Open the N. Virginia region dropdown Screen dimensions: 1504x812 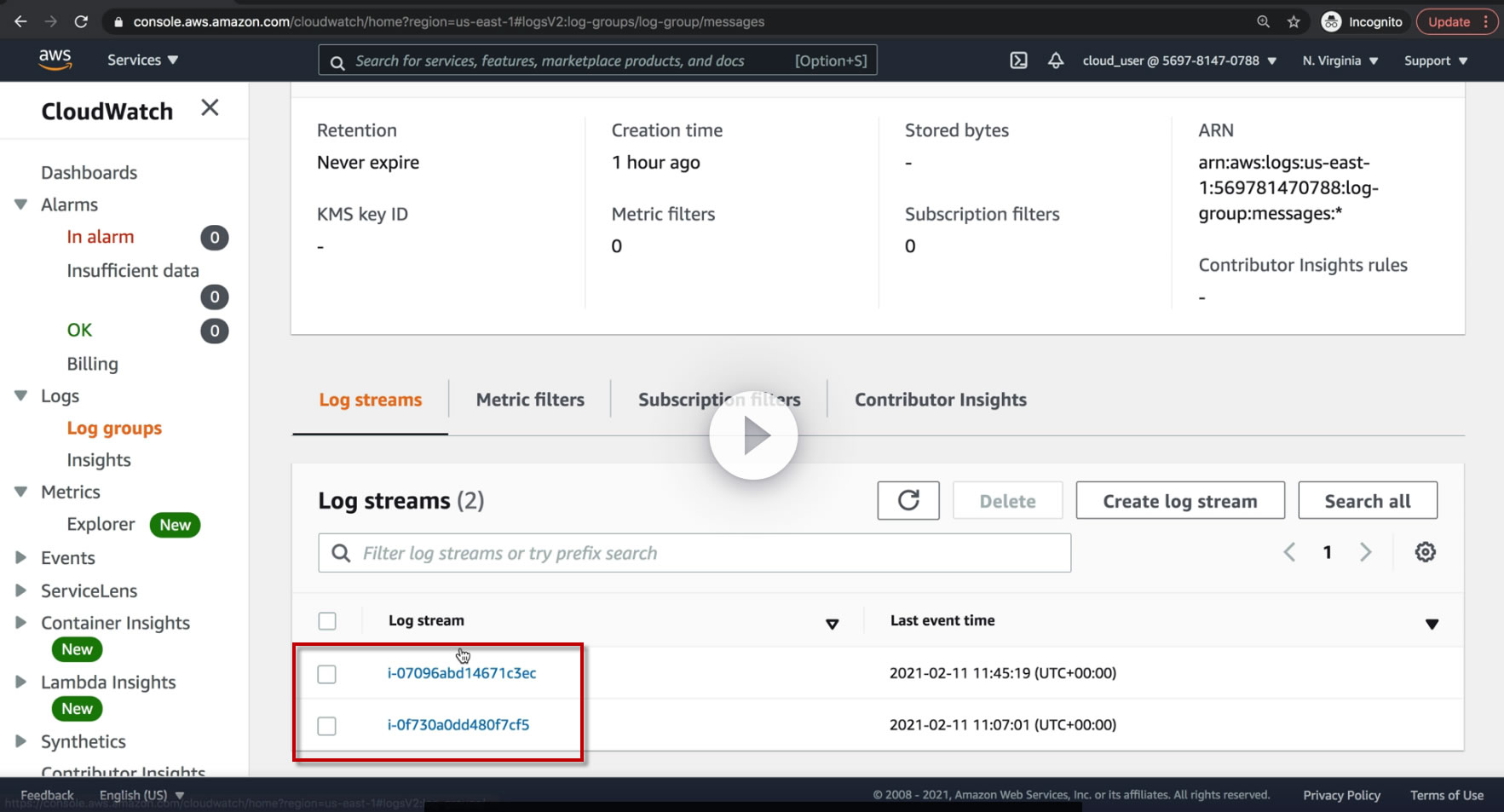[1340, 60]
